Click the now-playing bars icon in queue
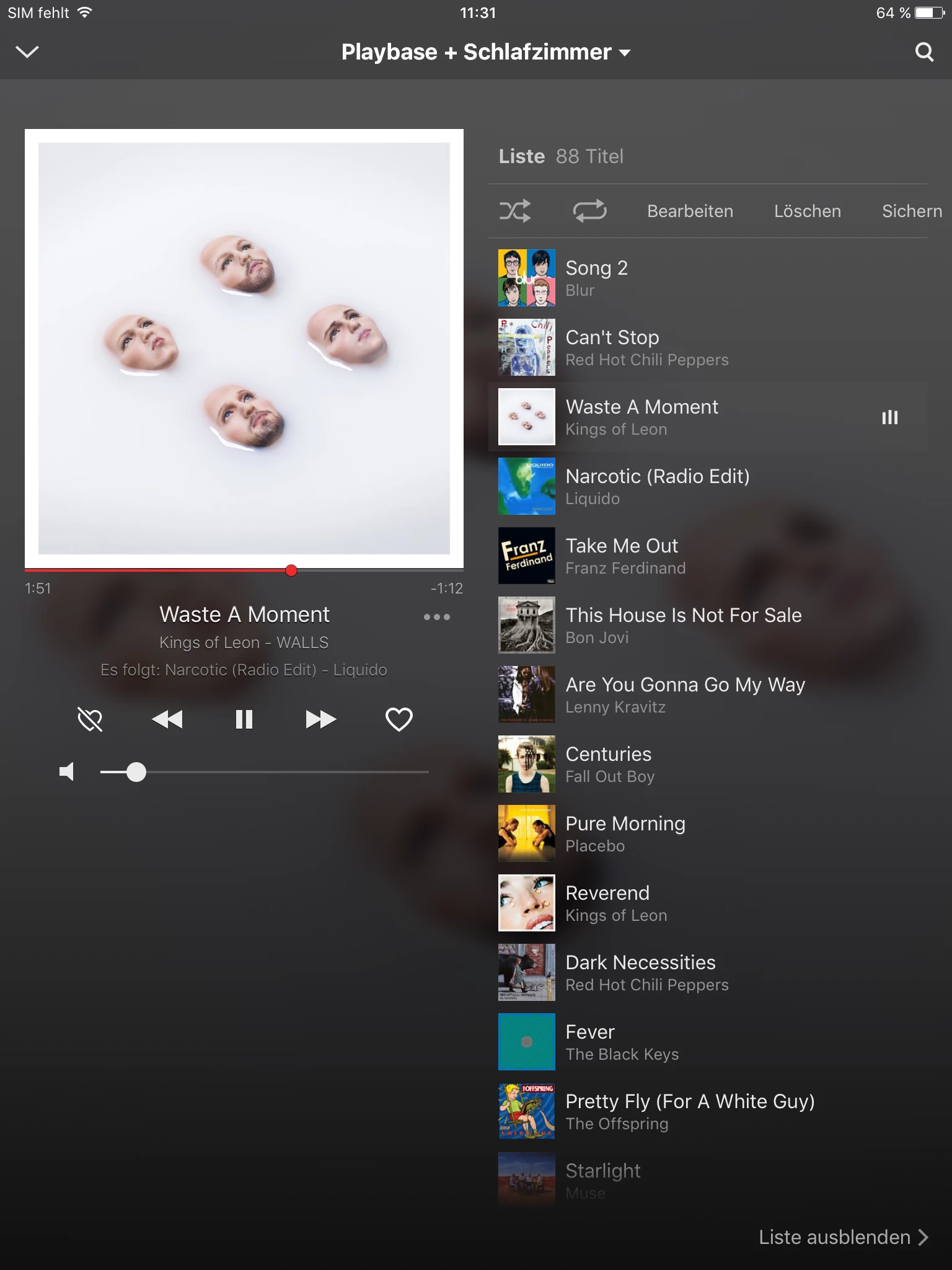Image resolution: width=952 pixels, height=1270 pixels. [x=890, y=417]
